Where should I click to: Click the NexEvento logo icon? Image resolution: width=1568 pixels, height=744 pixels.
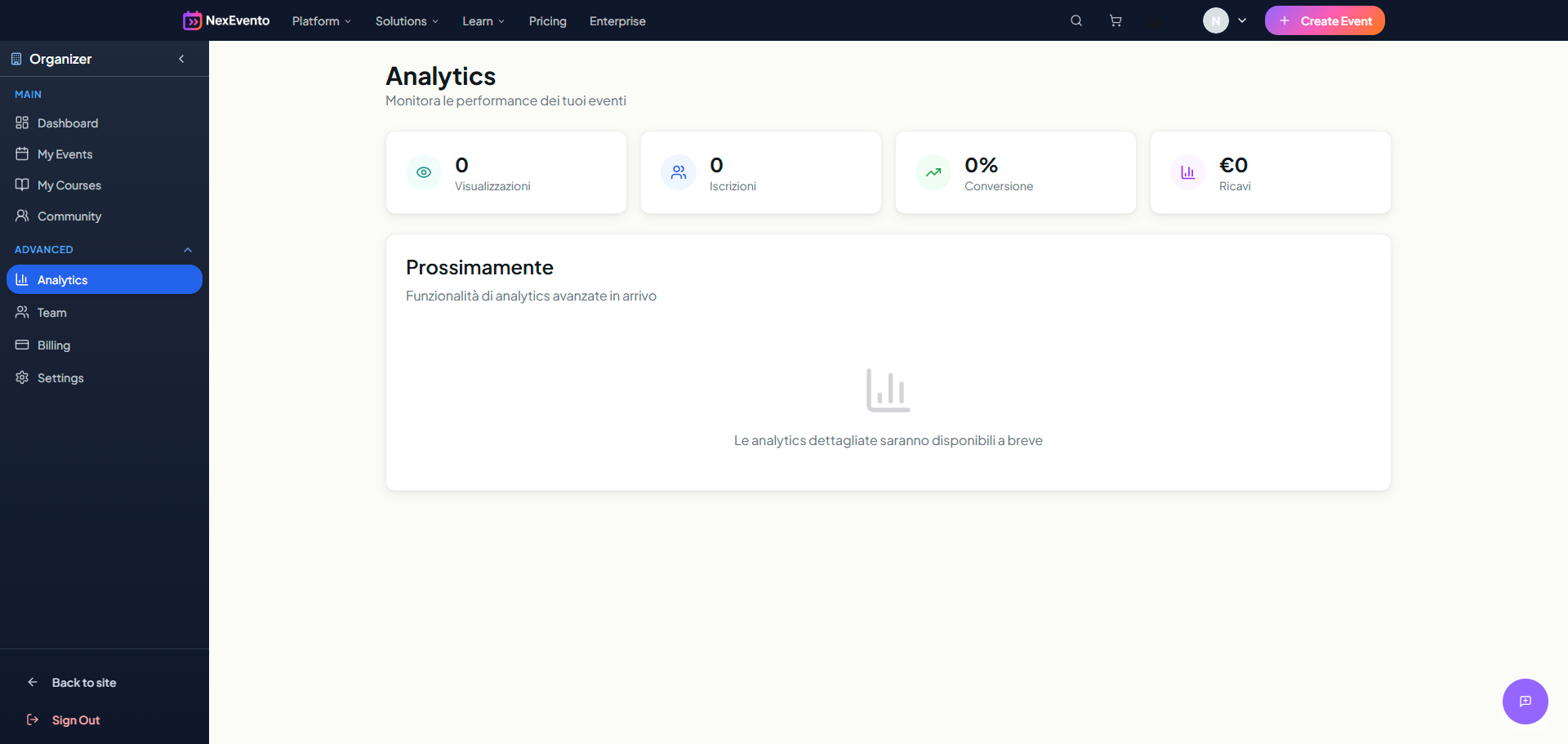(x=193, y=20)
